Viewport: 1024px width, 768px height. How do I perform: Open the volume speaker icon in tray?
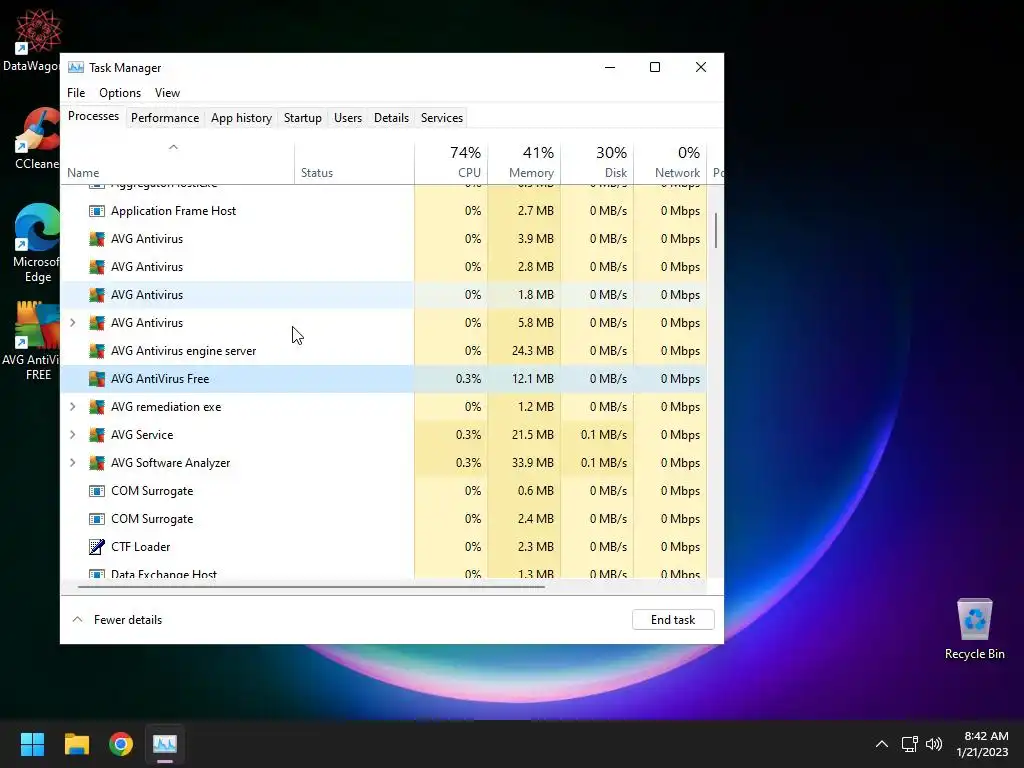pos(934,744)
